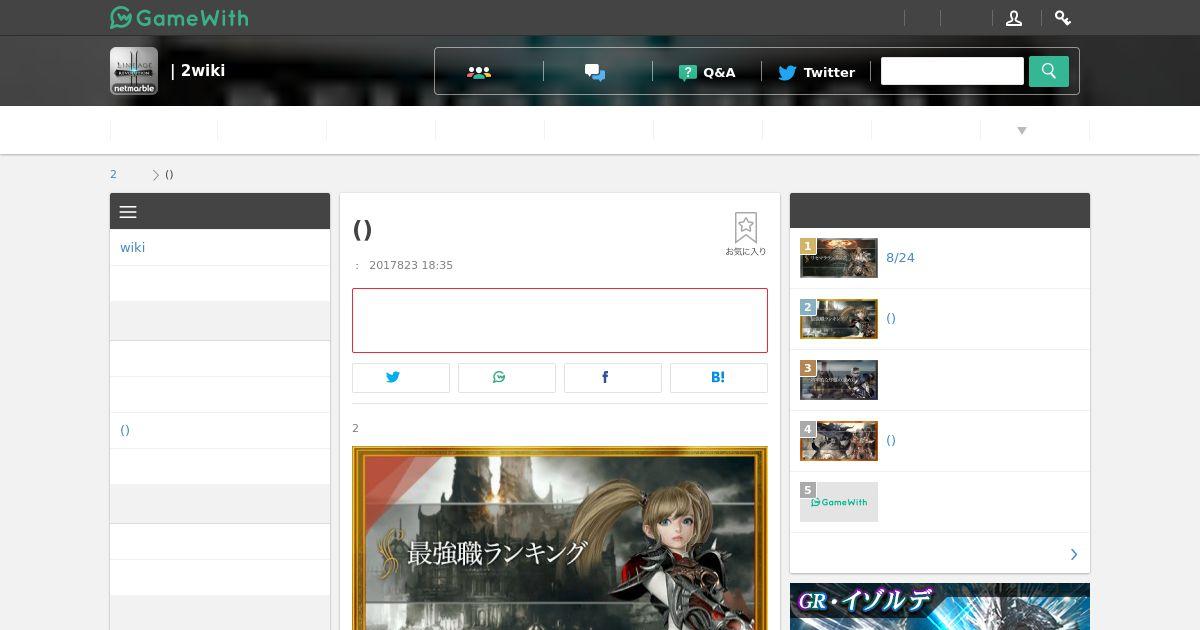Open the "()" link beside rank 4
The width and height of the screenshot is (1200, 630).
click(x=891, y=440)
